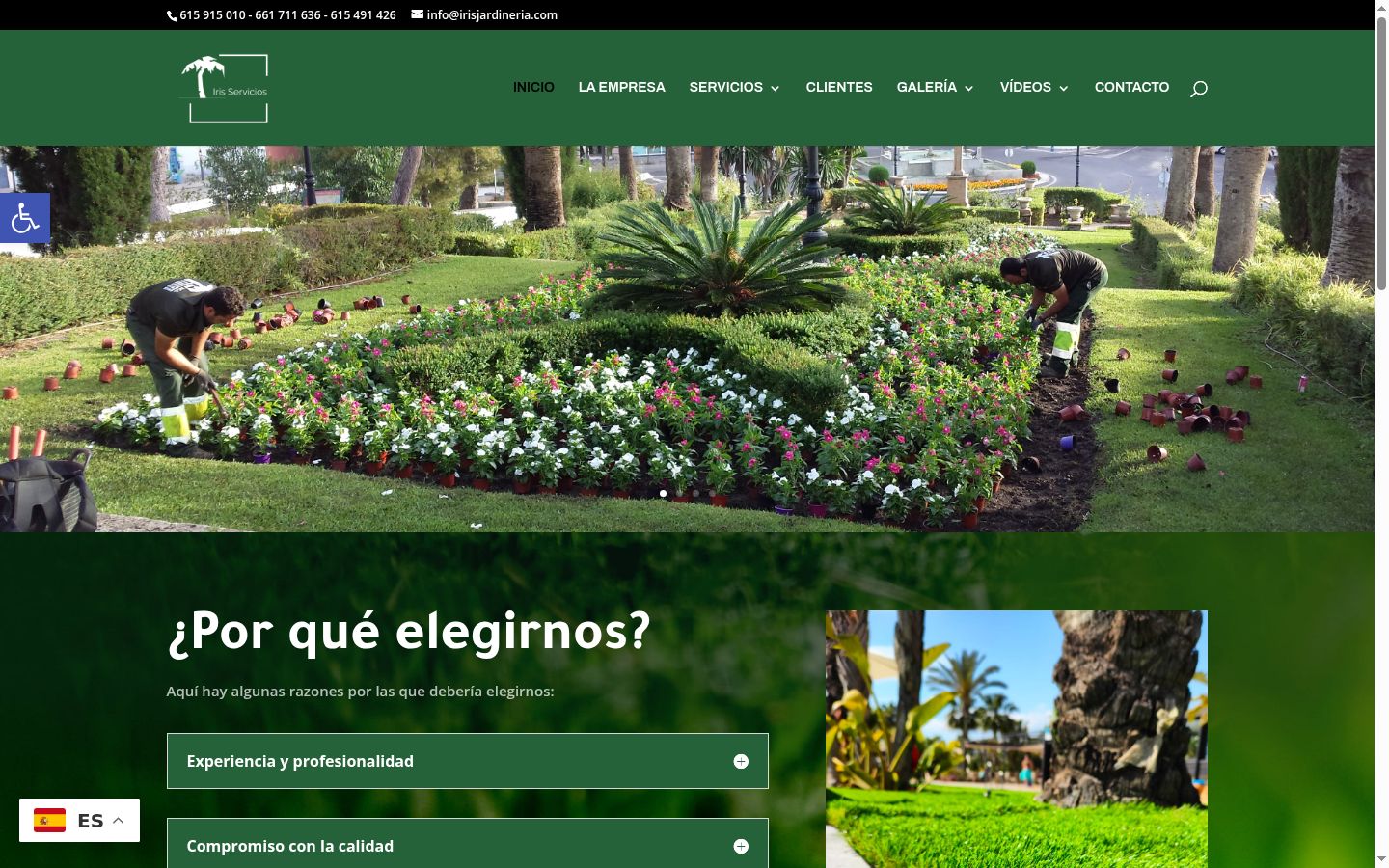
Task: Expand the Compromiso con la calidad accordion
Action: 468,844
